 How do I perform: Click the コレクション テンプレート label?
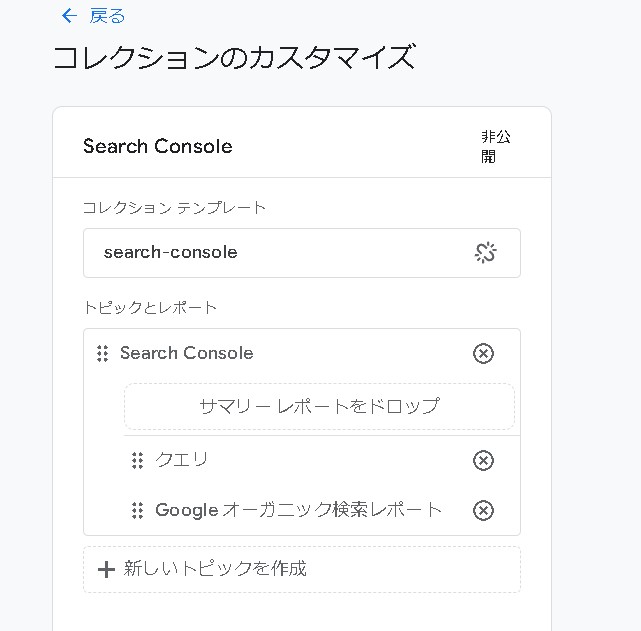tap(174, 208)
